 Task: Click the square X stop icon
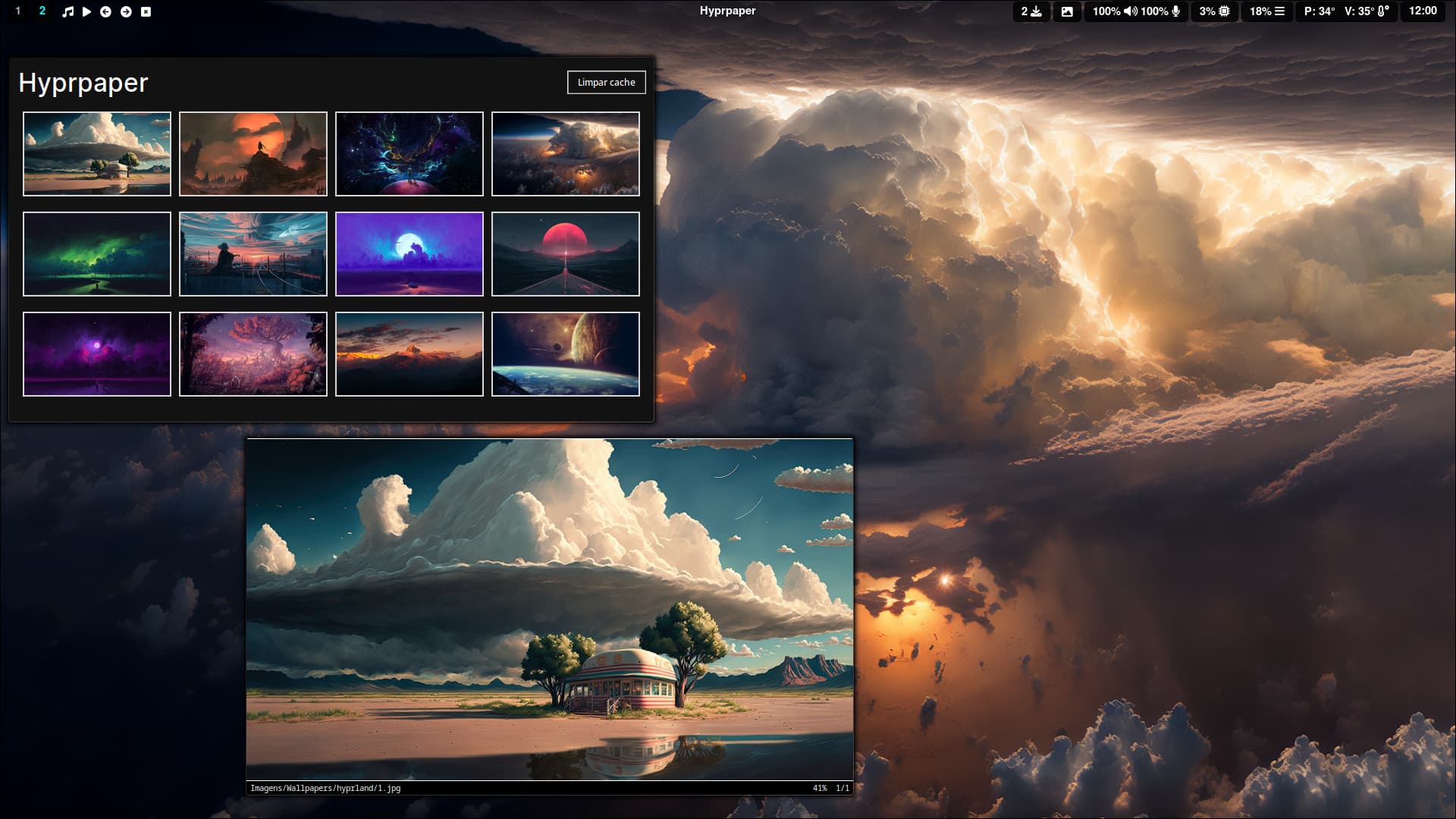(146, 11)
